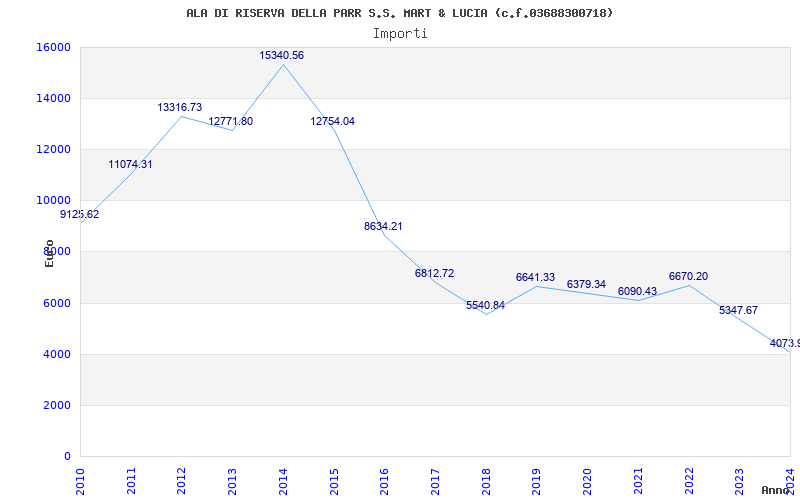
Task: Click the x-axis year 2010
Action: (80, 481)
